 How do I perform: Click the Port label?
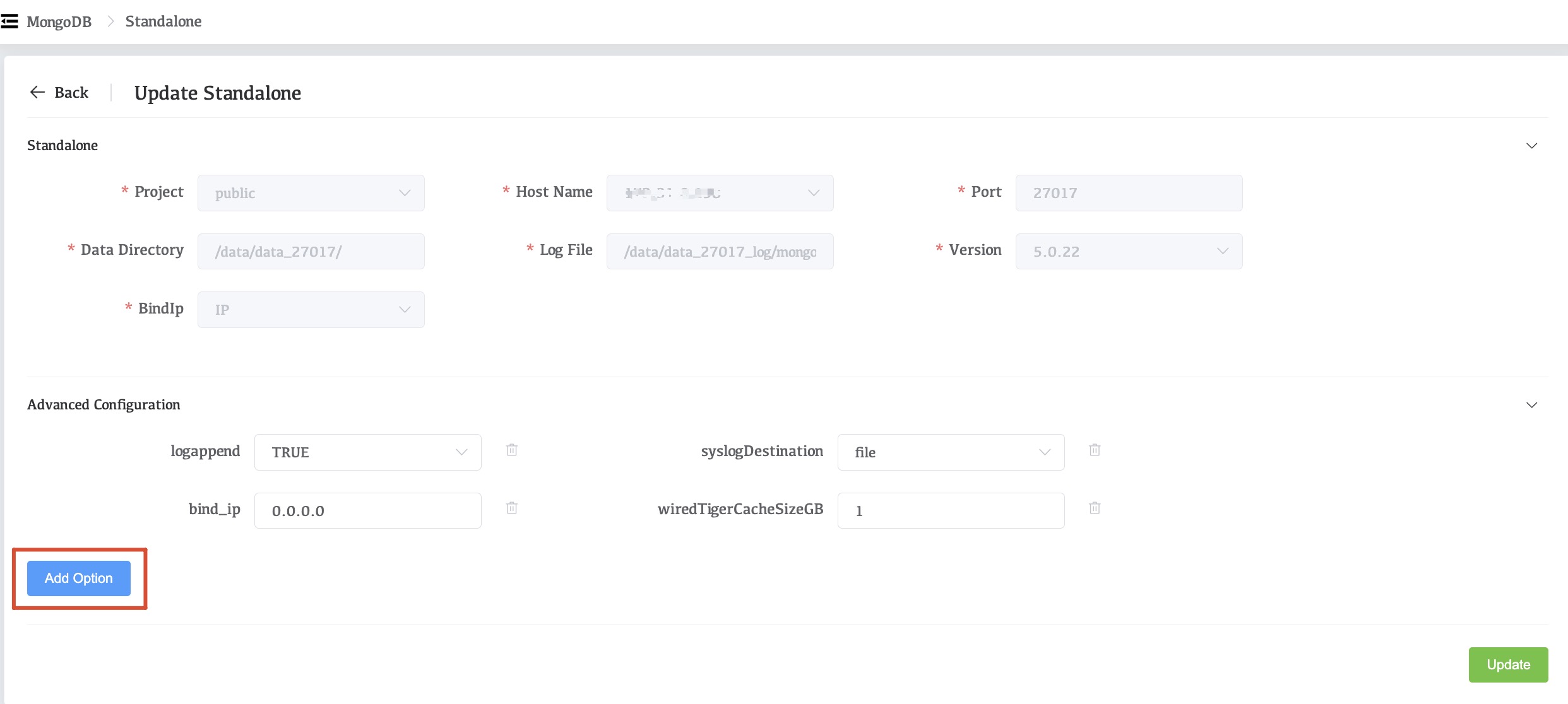(x=986, y=192)
